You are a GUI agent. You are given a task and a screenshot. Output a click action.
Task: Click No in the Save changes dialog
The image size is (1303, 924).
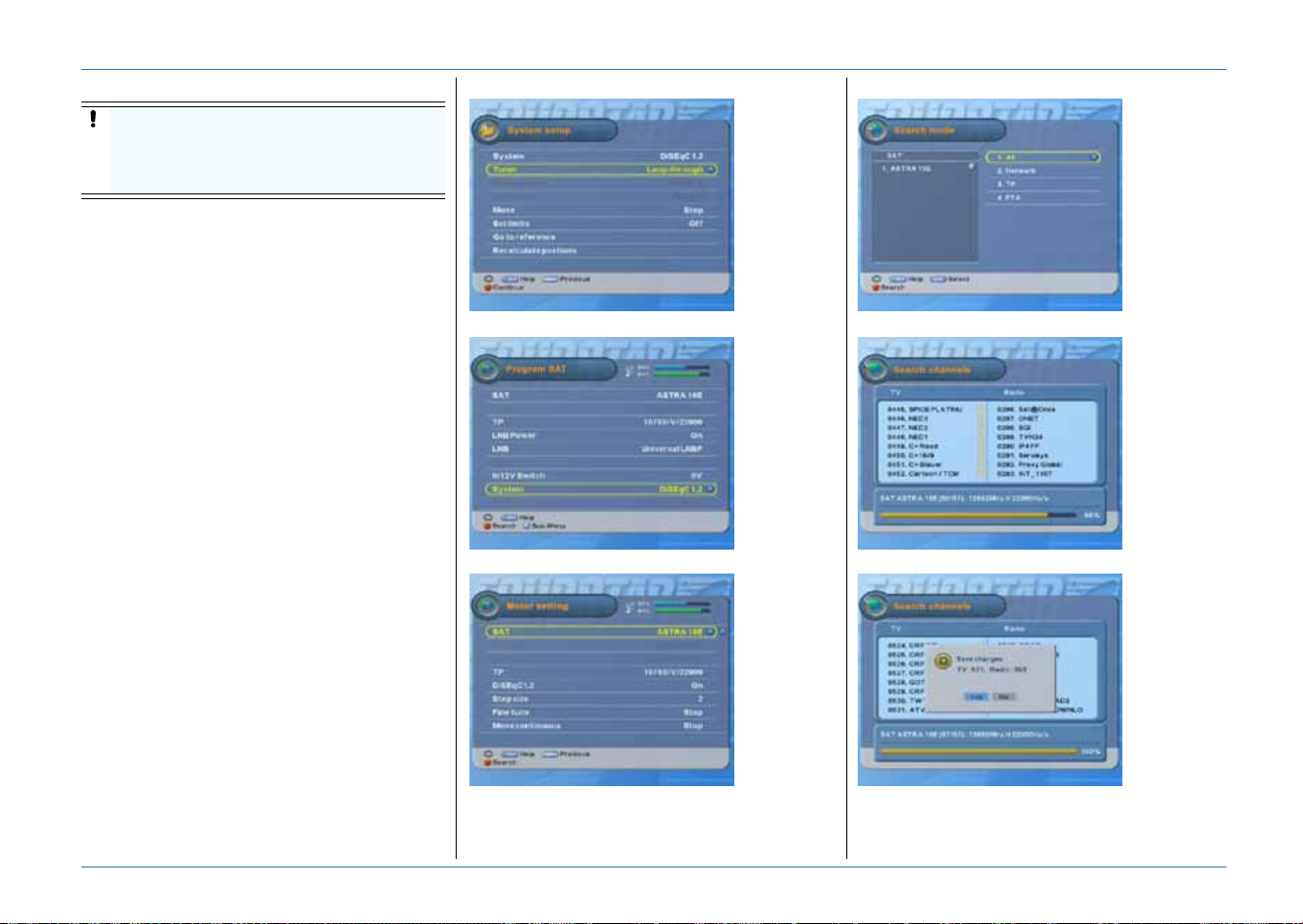click(1002, 697)
